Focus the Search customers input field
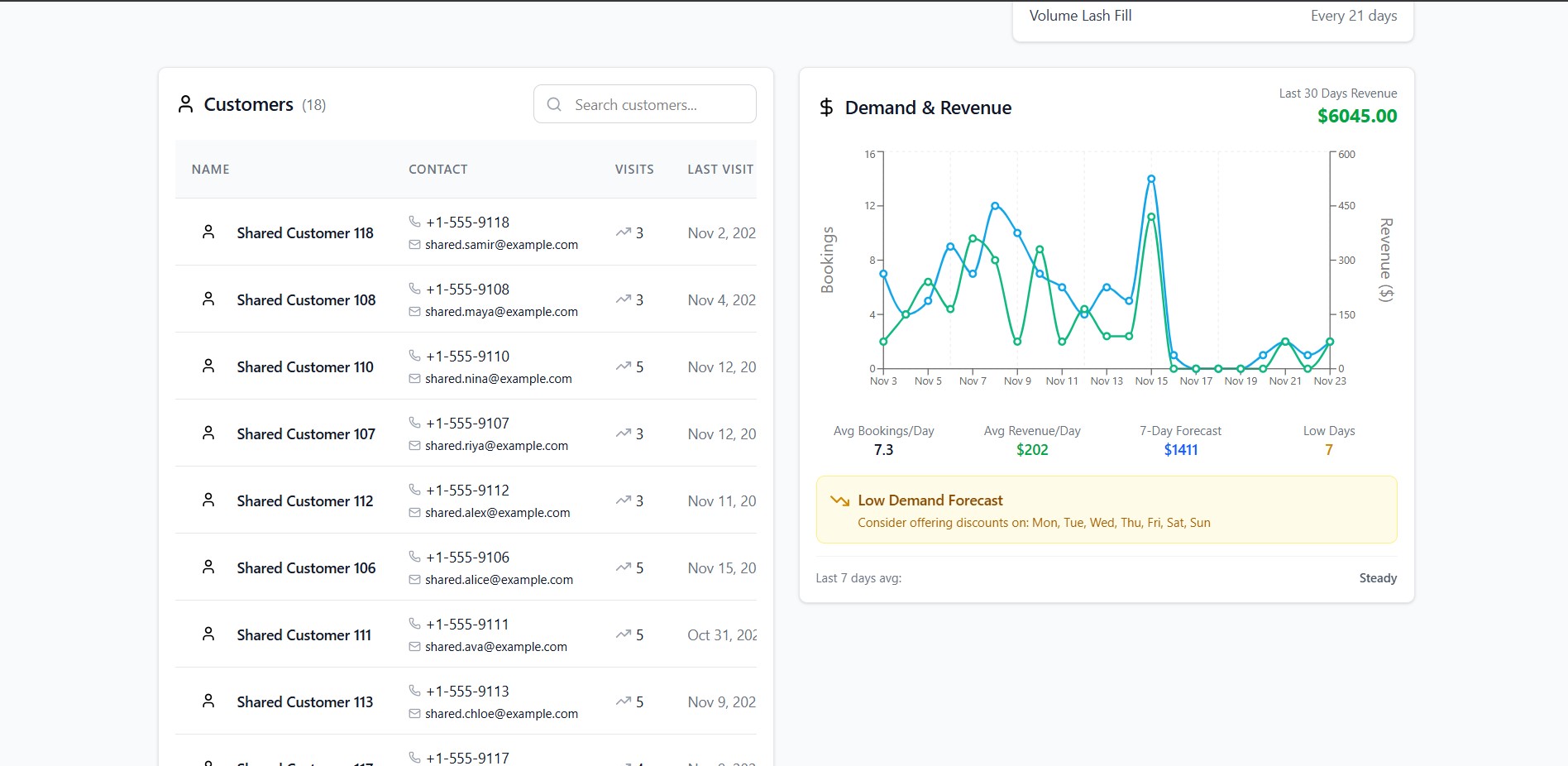This screenshot has width=1568, height=766. point(645,104)
